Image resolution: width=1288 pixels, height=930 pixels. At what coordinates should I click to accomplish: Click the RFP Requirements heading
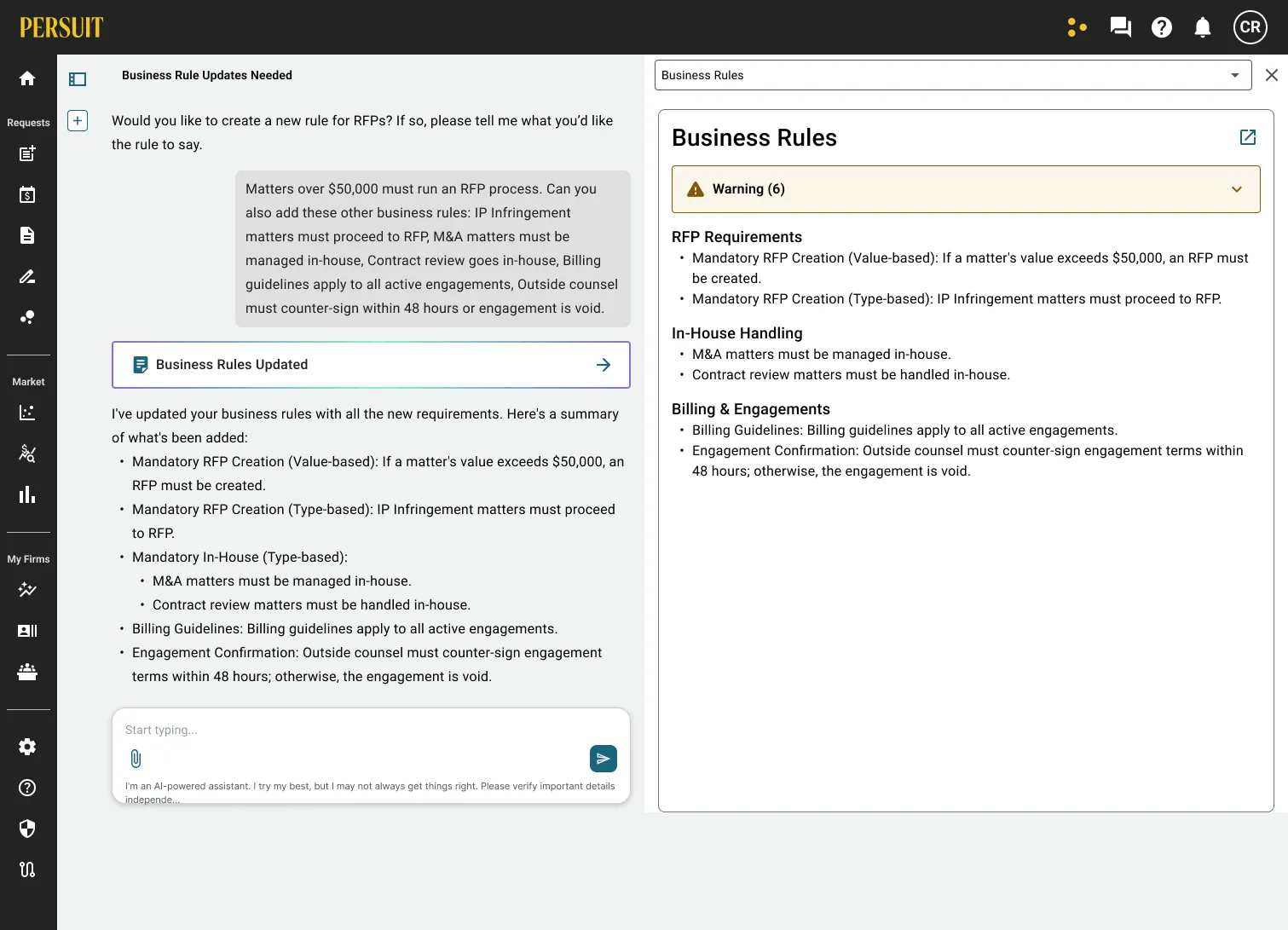736,237
